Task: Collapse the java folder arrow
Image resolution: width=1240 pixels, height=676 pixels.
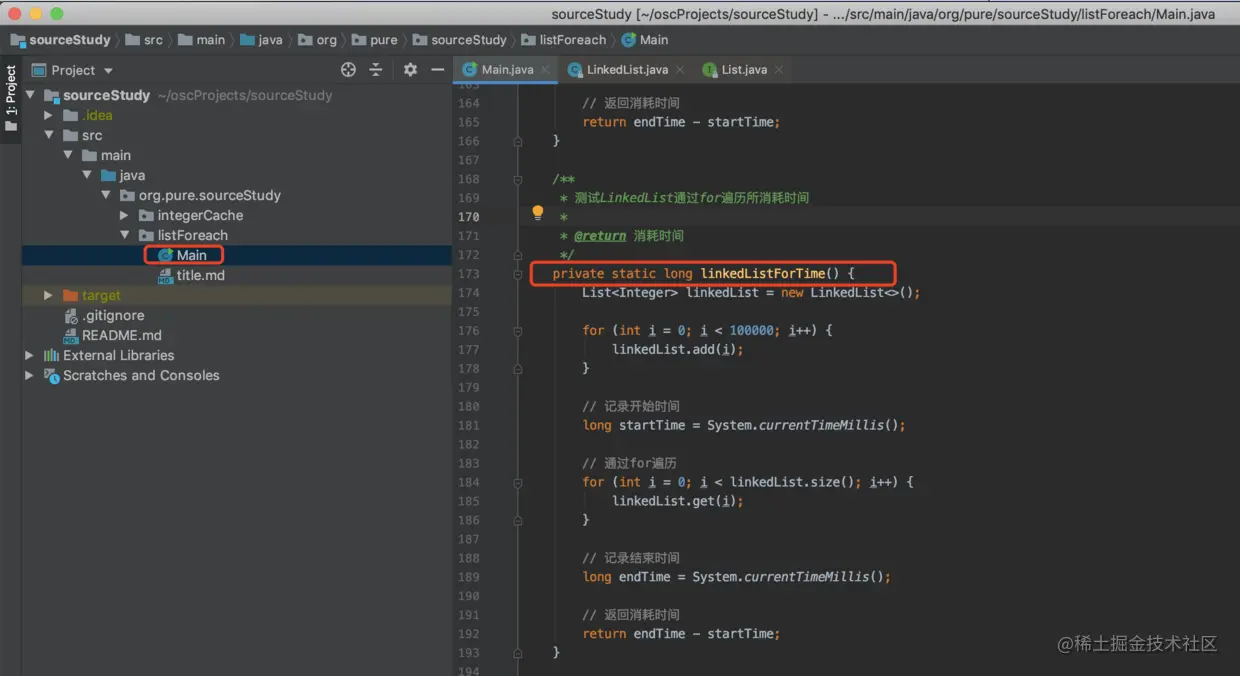Action: pyautogui.click(x=87, y=175)
